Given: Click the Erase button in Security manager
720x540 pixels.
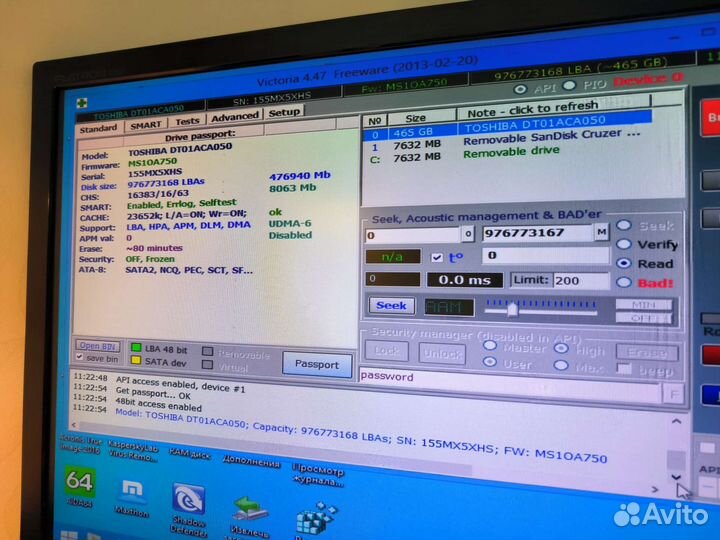Looking at the screenshot, I should (x=647, y=353).
